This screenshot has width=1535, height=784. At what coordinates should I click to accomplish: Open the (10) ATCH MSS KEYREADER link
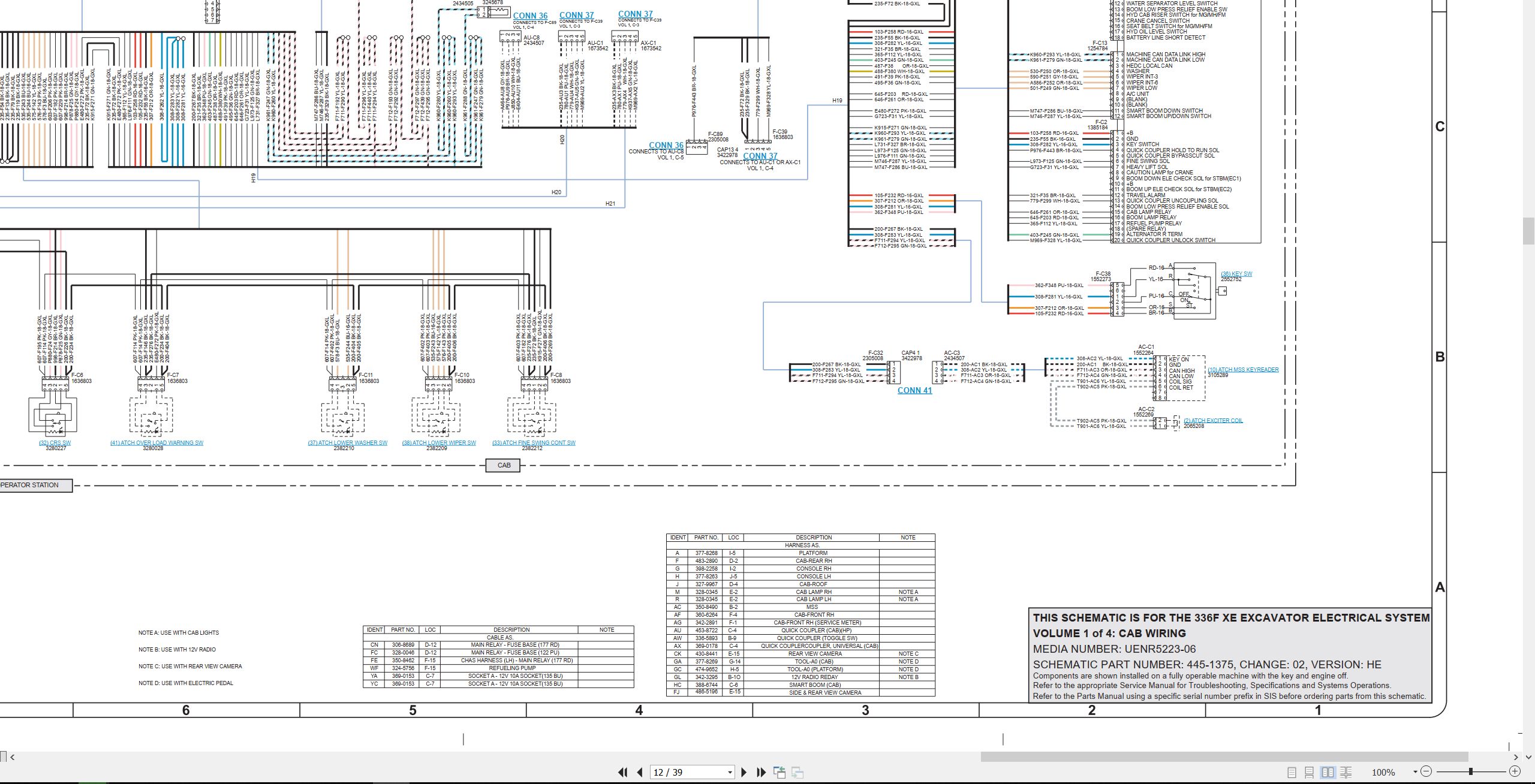click(x=1243, y=370)
